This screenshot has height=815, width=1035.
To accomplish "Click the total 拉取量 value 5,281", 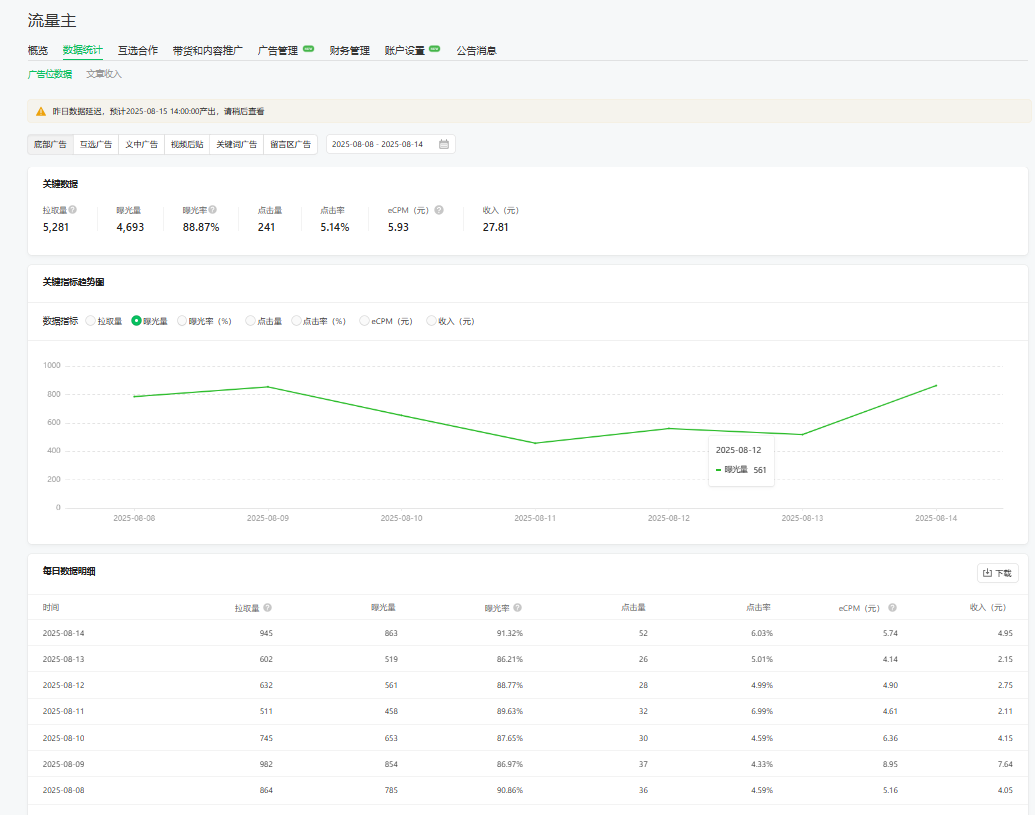I will tap(56, 227).
